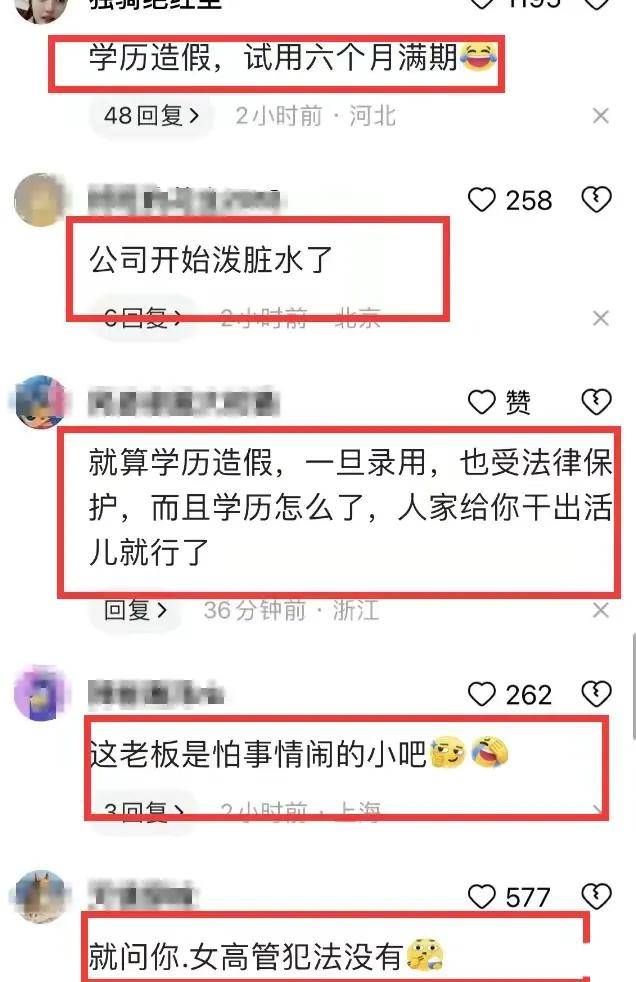The width and height of the screenshot is (636, 982).
Task: Like the comment with 262 likes
Action: coord(481,695)
